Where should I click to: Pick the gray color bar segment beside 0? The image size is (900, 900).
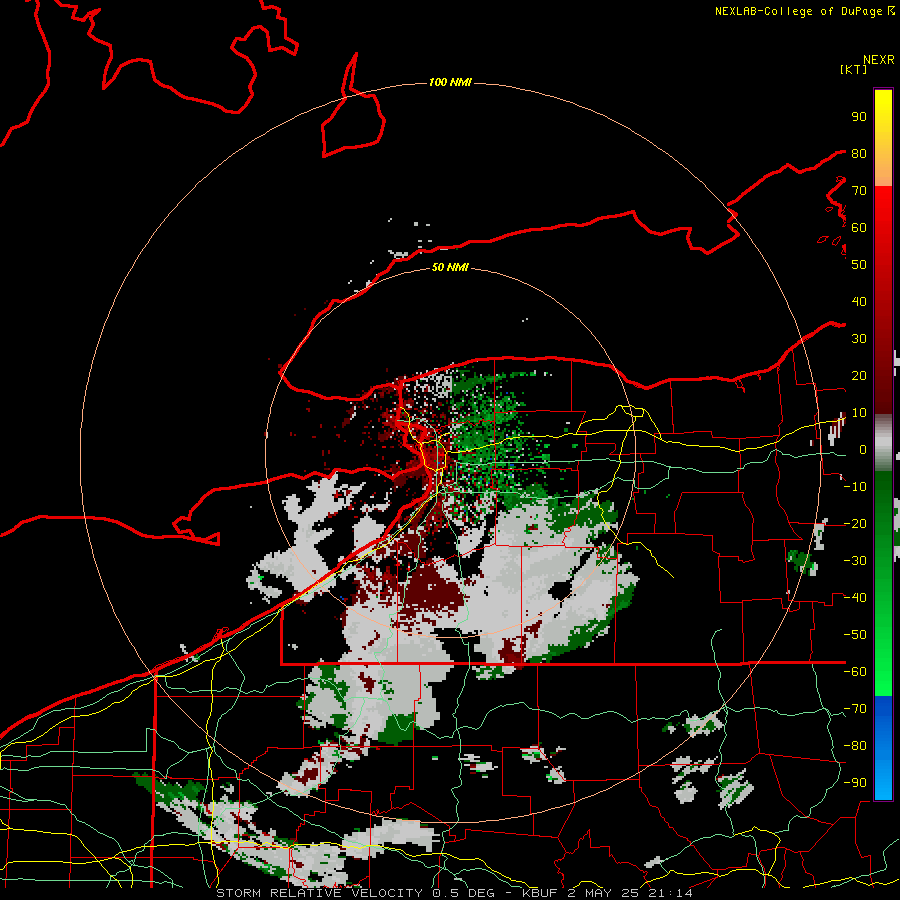pos(883,445)
